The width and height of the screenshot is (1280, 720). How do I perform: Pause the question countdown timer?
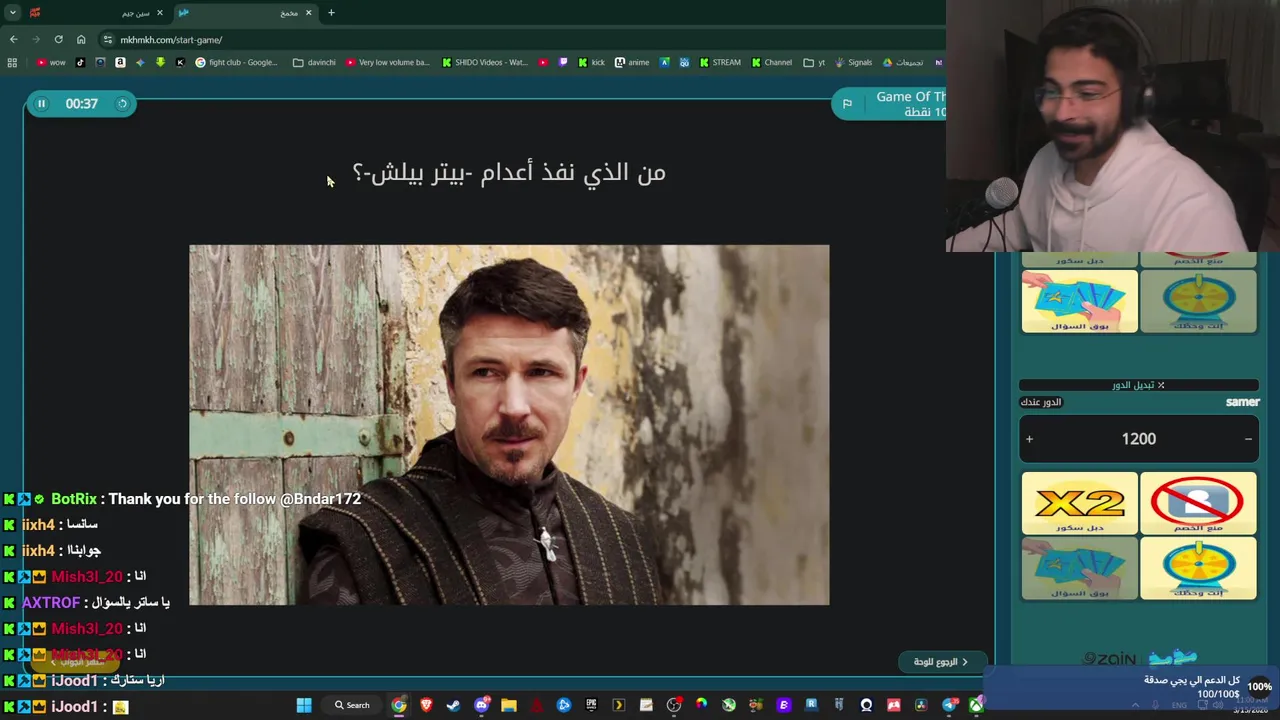coord(41,104)
